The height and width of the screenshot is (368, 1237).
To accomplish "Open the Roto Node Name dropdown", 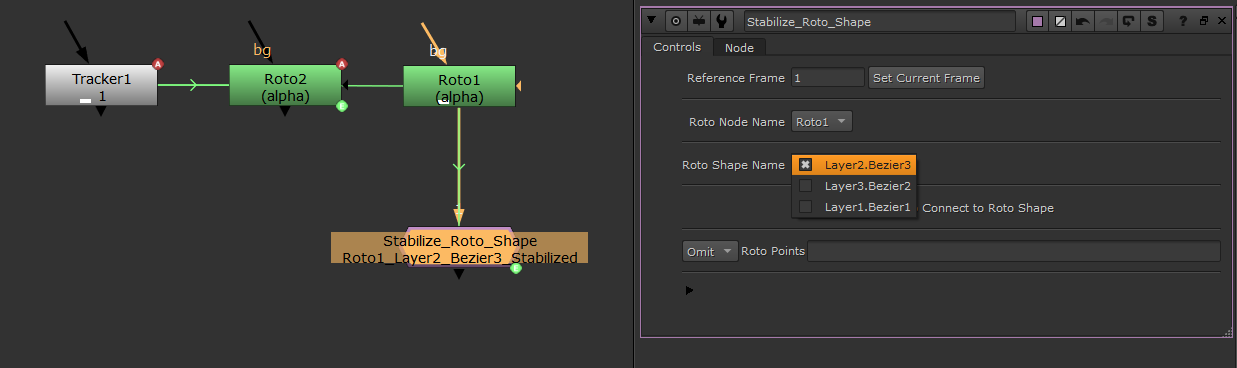I will [822, 122].
